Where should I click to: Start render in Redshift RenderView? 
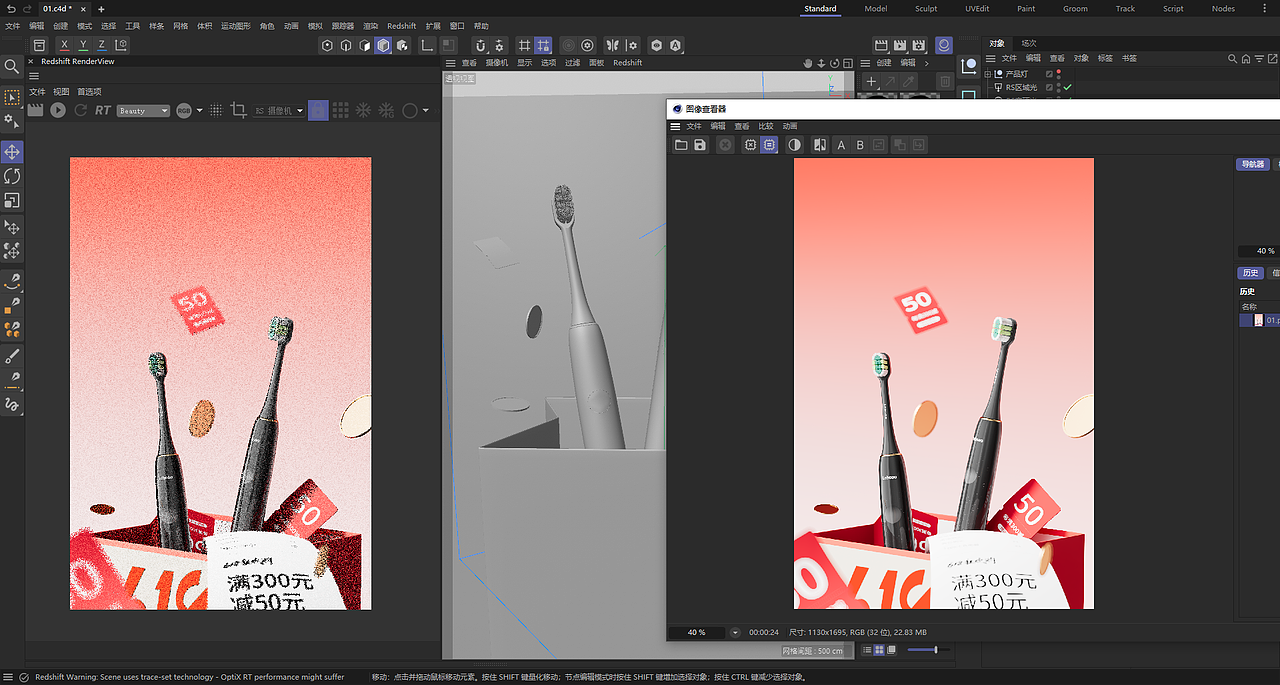(58, 110)
